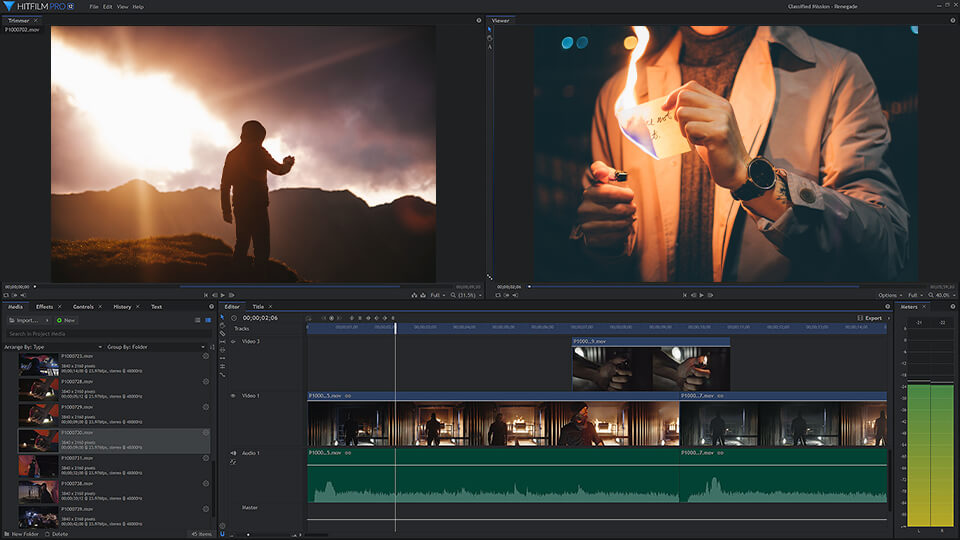
Task: Open the File menu
Action: click(x=94, y=7)
